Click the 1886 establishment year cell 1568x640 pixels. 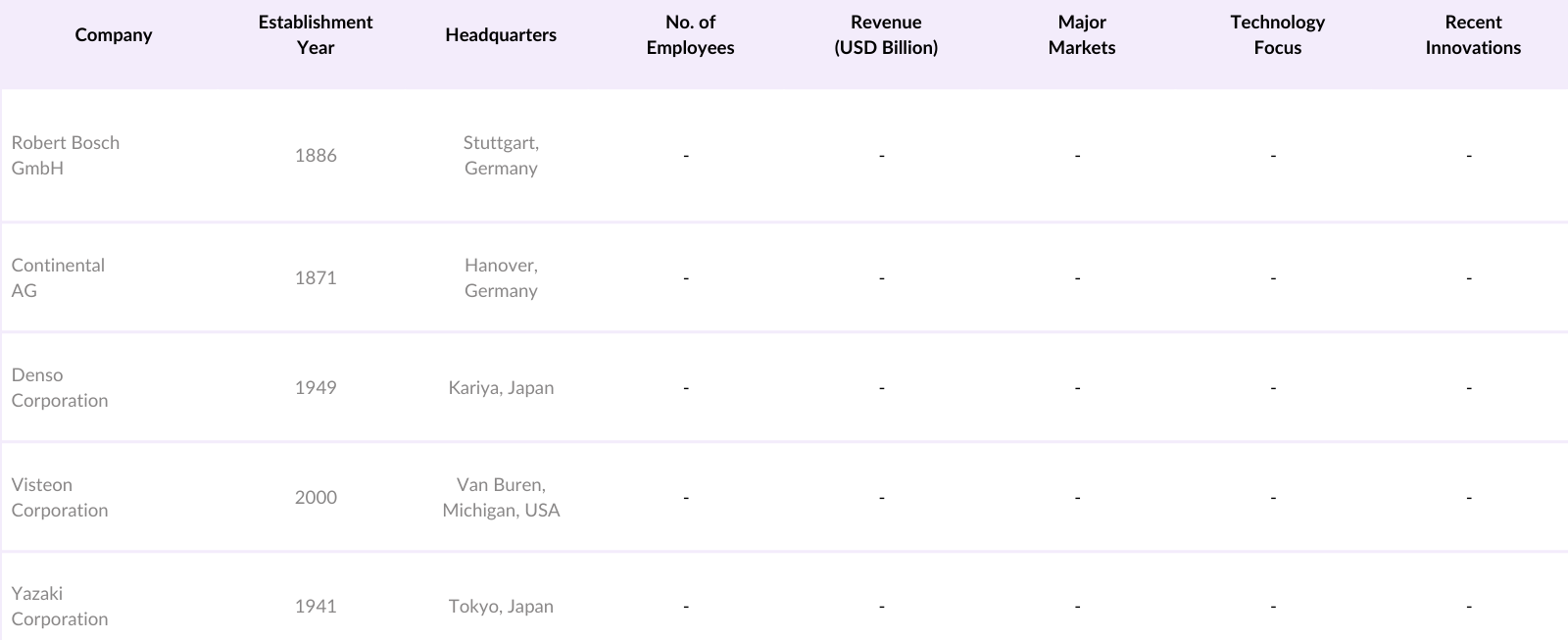316,155
